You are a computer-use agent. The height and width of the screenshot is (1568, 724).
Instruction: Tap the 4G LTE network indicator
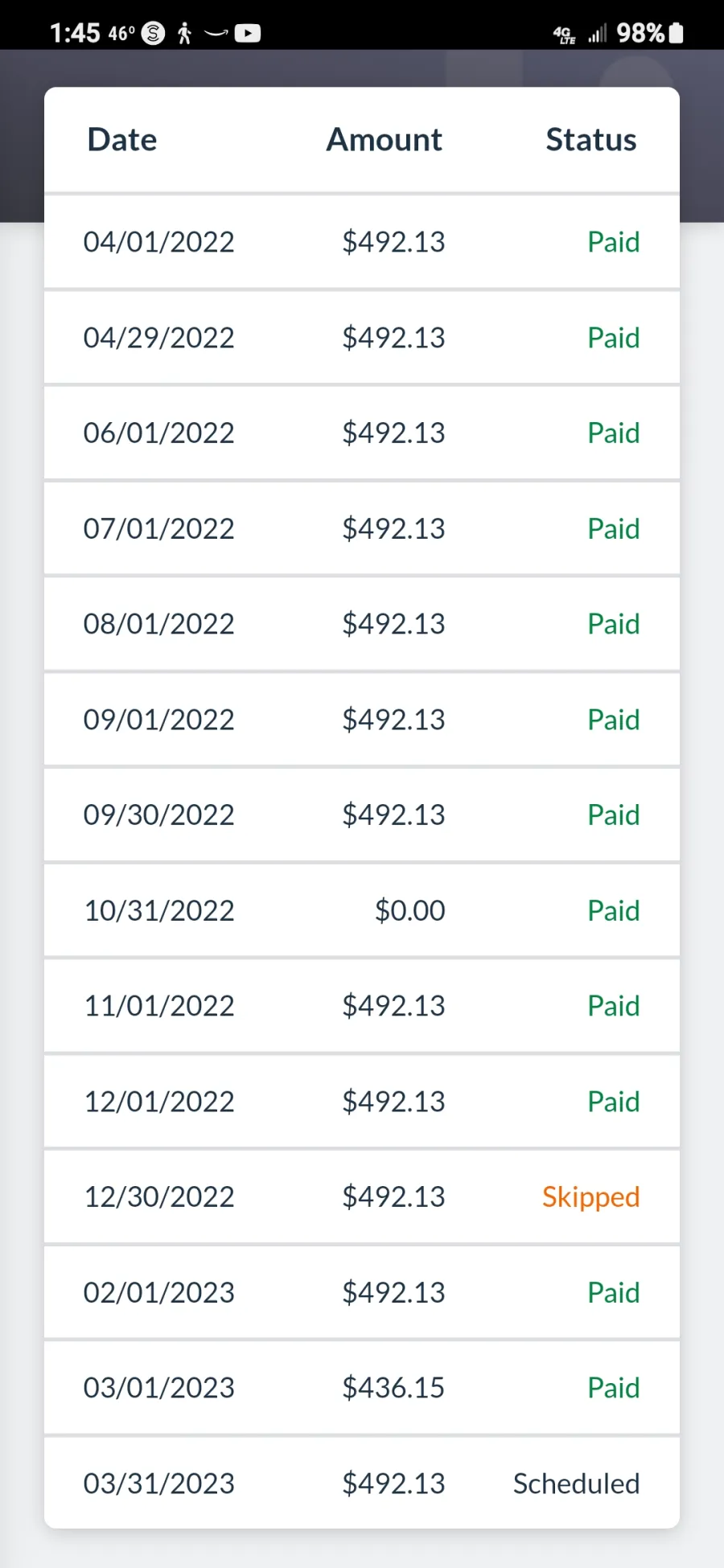point(564,34)
